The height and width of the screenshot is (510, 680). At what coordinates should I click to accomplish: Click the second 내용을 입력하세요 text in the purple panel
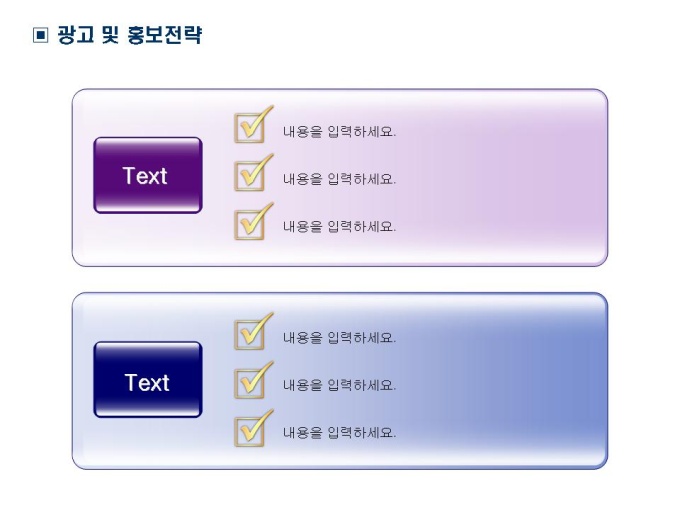click(339, 179)
